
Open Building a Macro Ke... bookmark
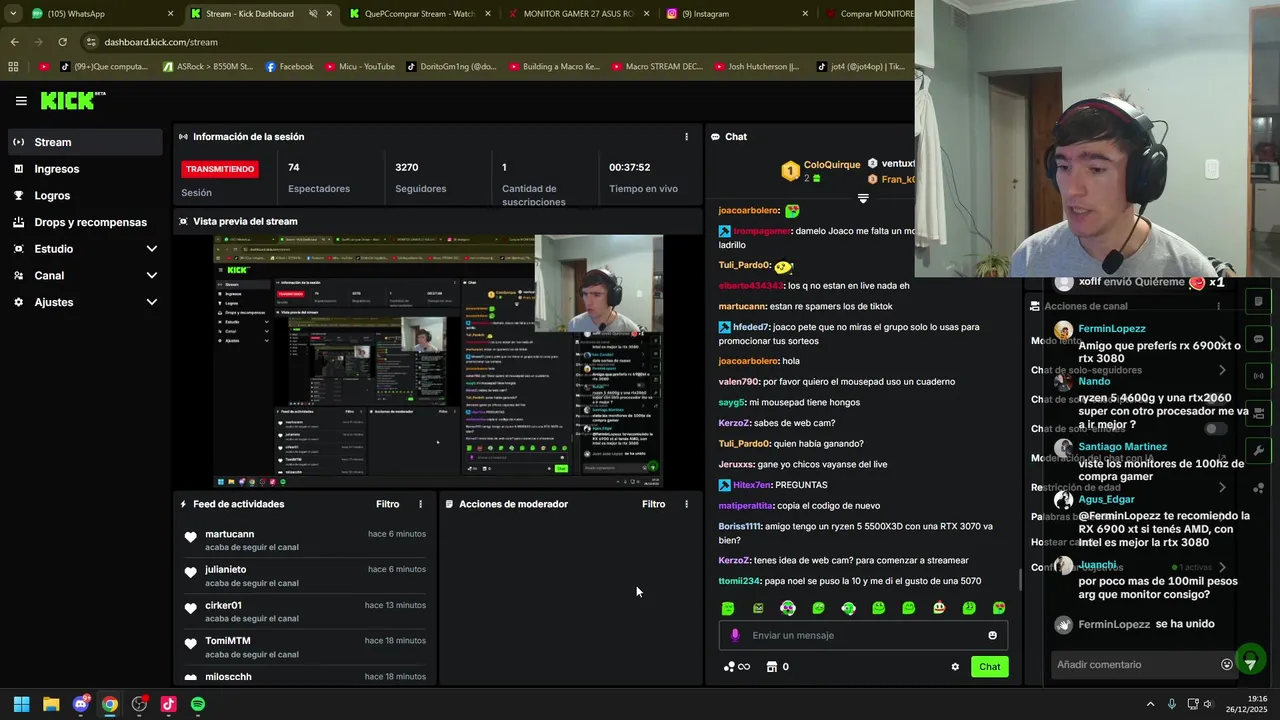click(554, 67)
